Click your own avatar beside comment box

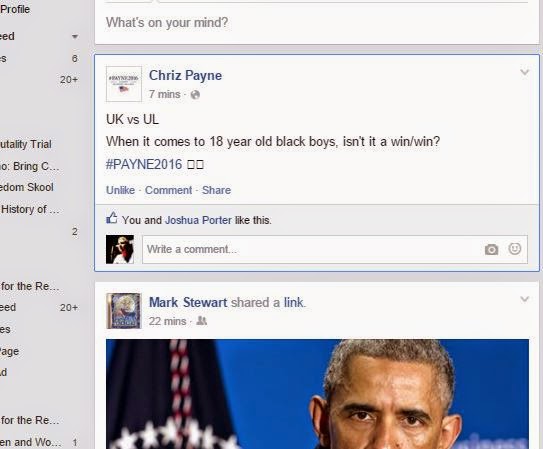coord(120,249)
